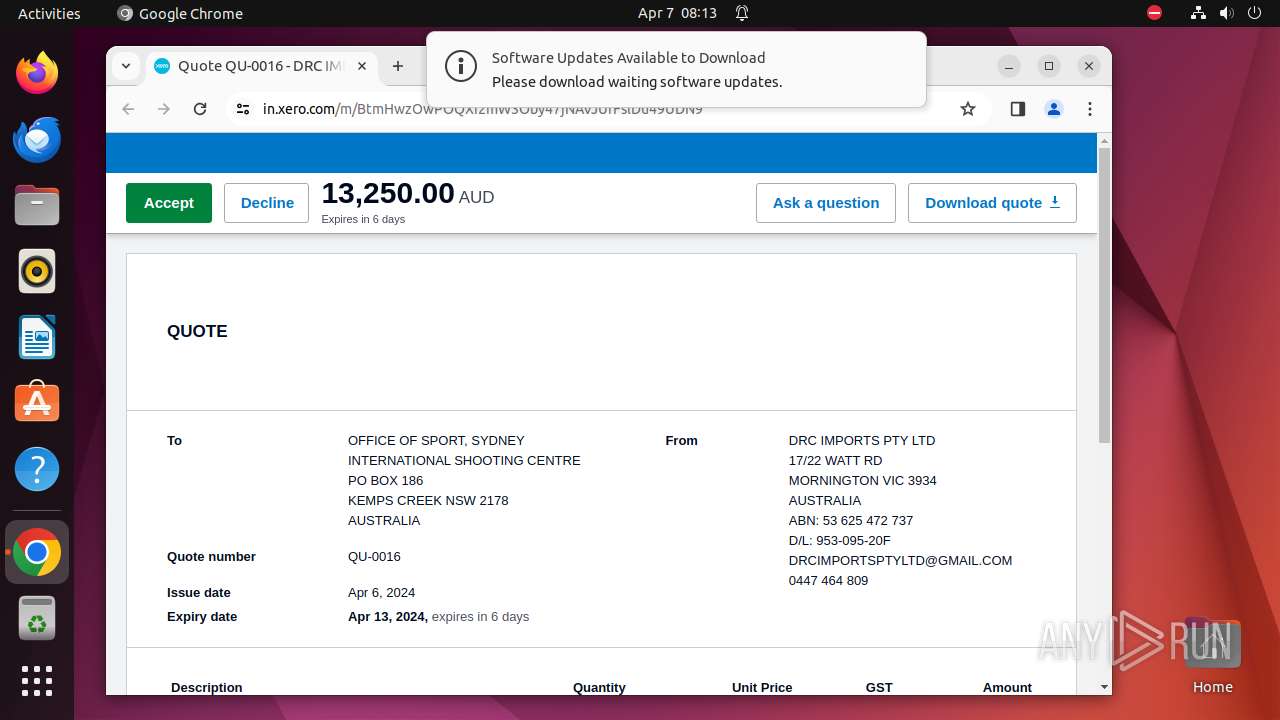1280x720 pixels.
Task: Close the Quote QU-0016 tab
Action: [362, 66]
